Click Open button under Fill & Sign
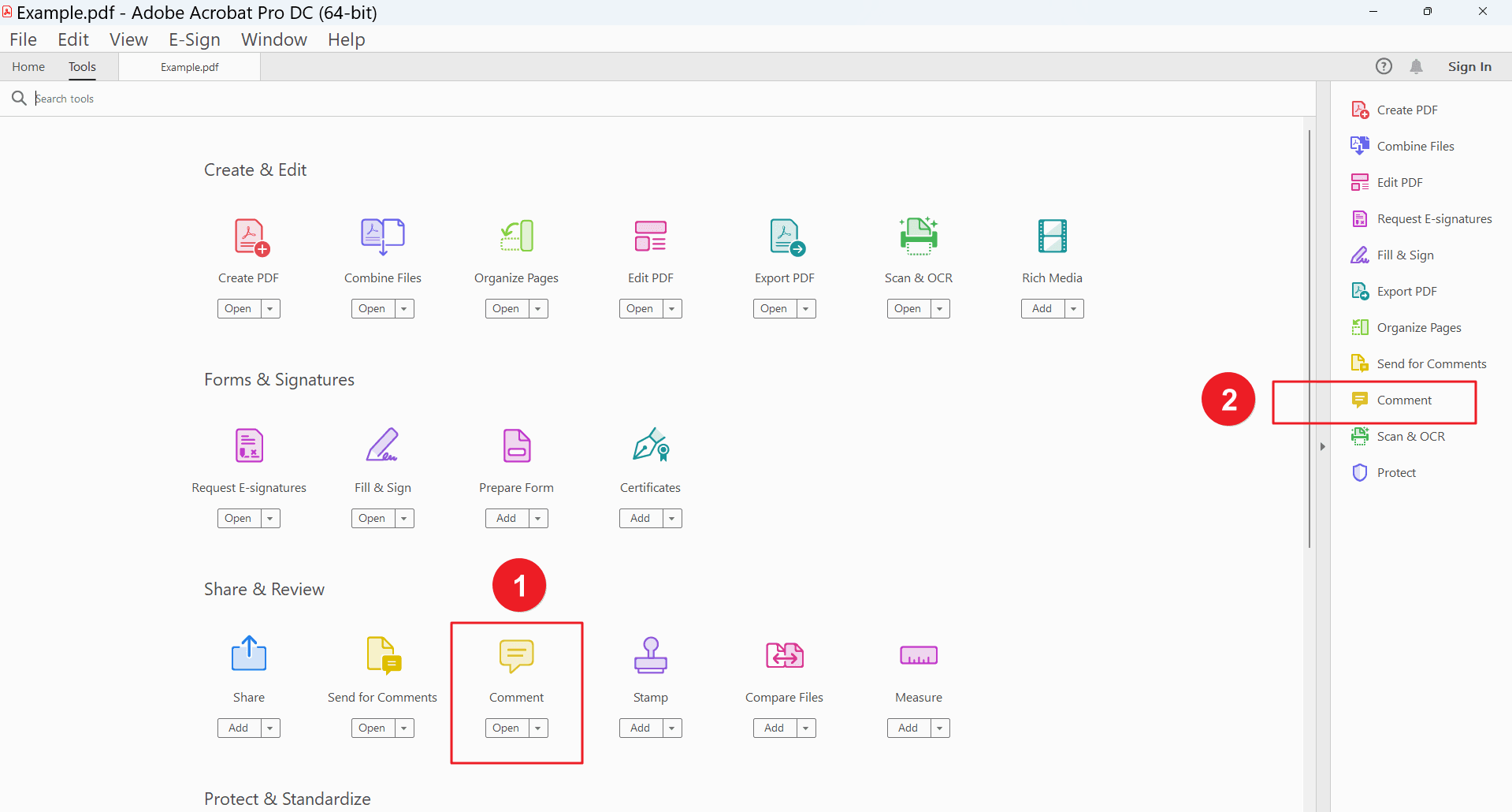 pyautogui.click(x=373, y=518)
